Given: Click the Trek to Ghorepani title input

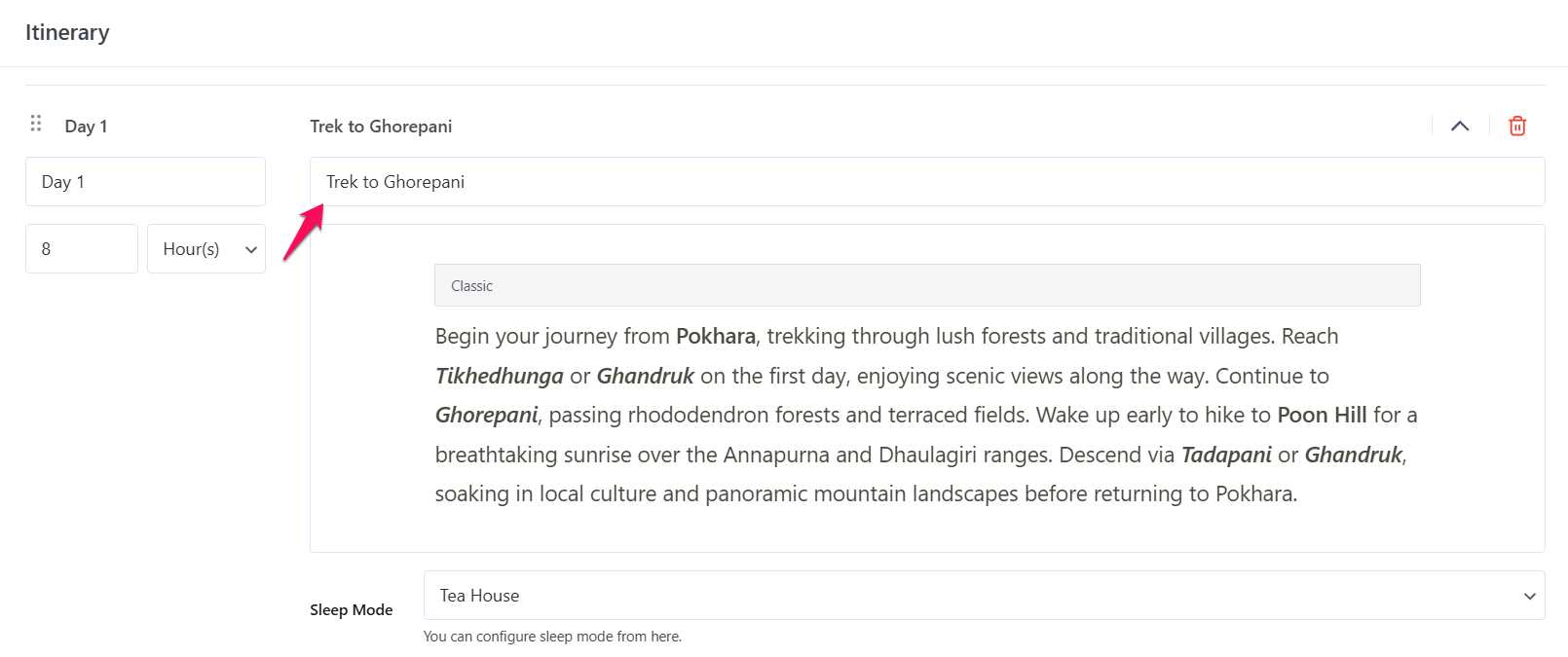Looking at the screenshot, I should tap(925, 182).
